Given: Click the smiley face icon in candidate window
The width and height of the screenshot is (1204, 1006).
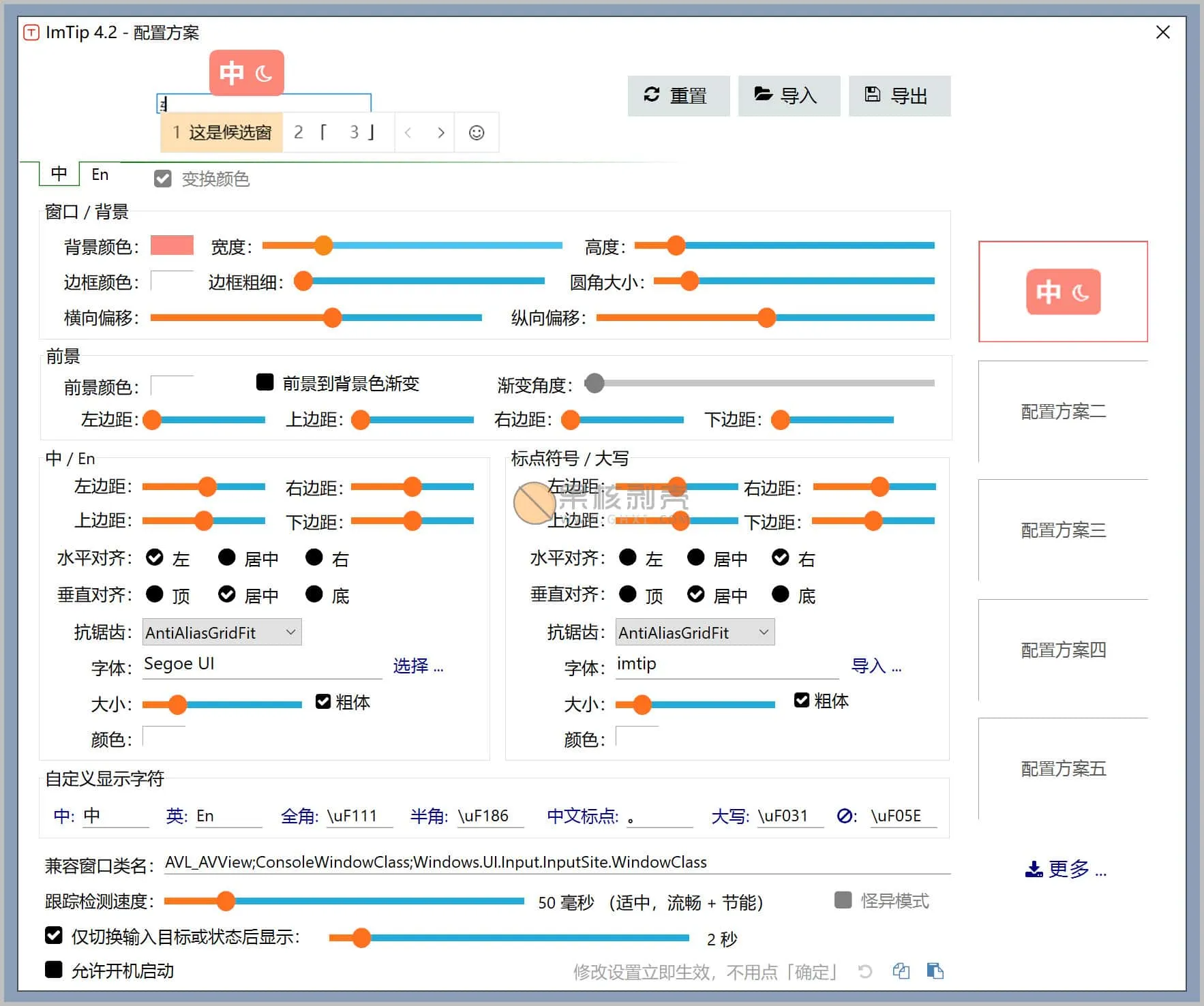Looking at the screenshot, I should 477,132.
